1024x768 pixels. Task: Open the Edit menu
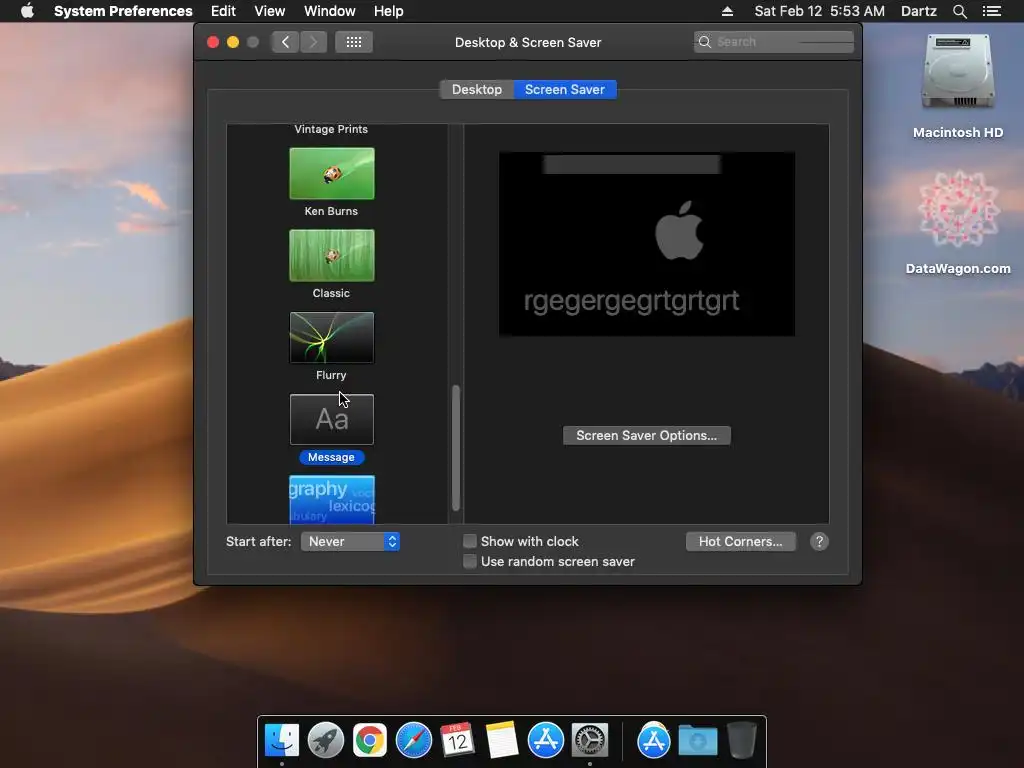click(223, 11)
